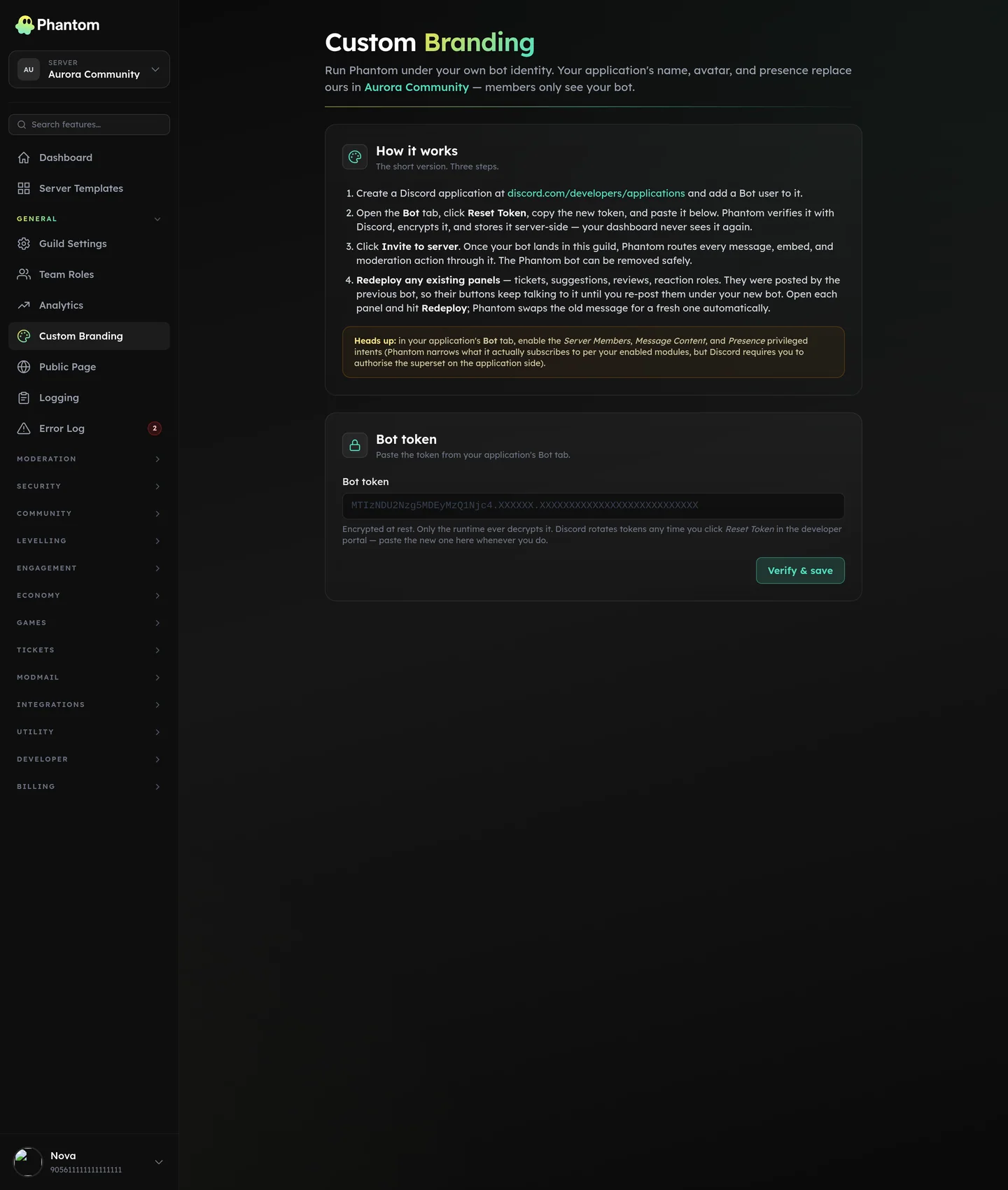Click the Aurora Community link in description

click(416, 87)
